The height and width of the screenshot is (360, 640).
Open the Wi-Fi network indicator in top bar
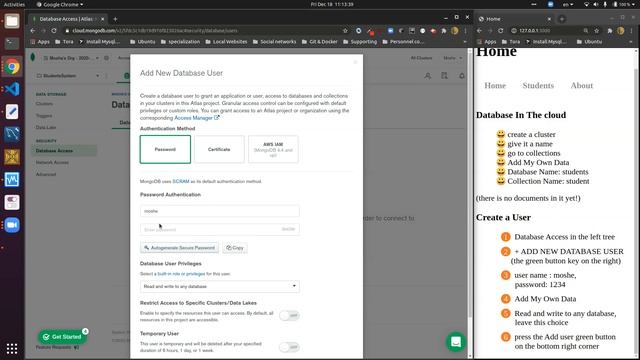point(587,4)
